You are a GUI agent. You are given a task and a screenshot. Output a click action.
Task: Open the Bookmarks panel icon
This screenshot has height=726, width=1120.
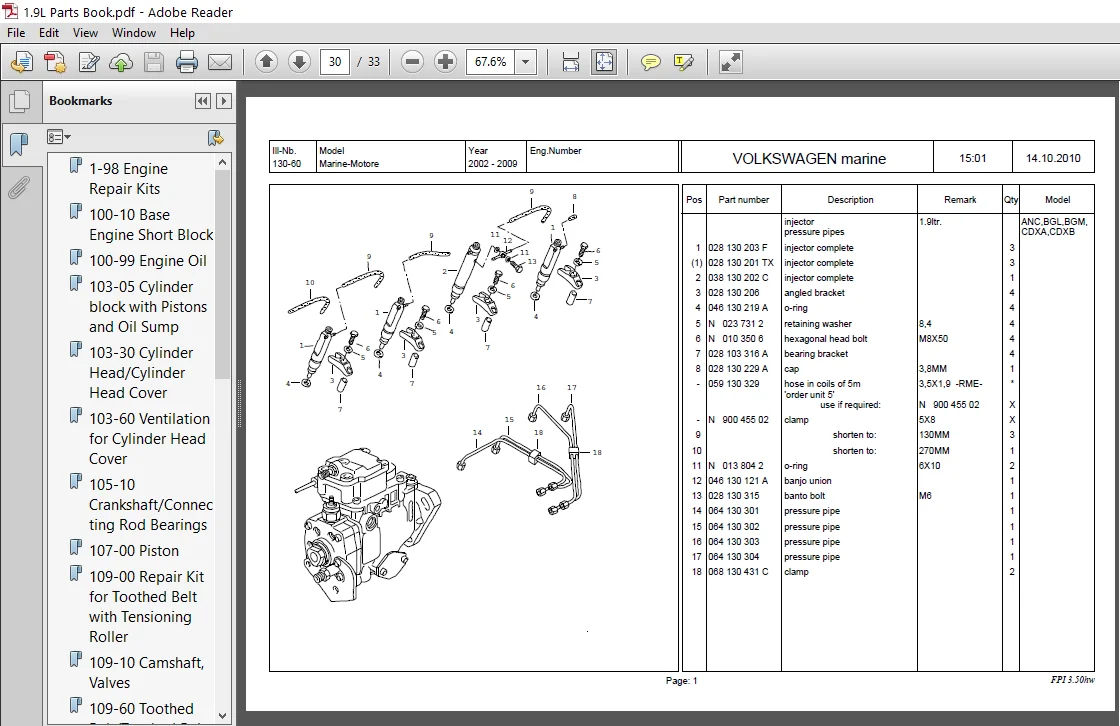click(x=19, y=145)
